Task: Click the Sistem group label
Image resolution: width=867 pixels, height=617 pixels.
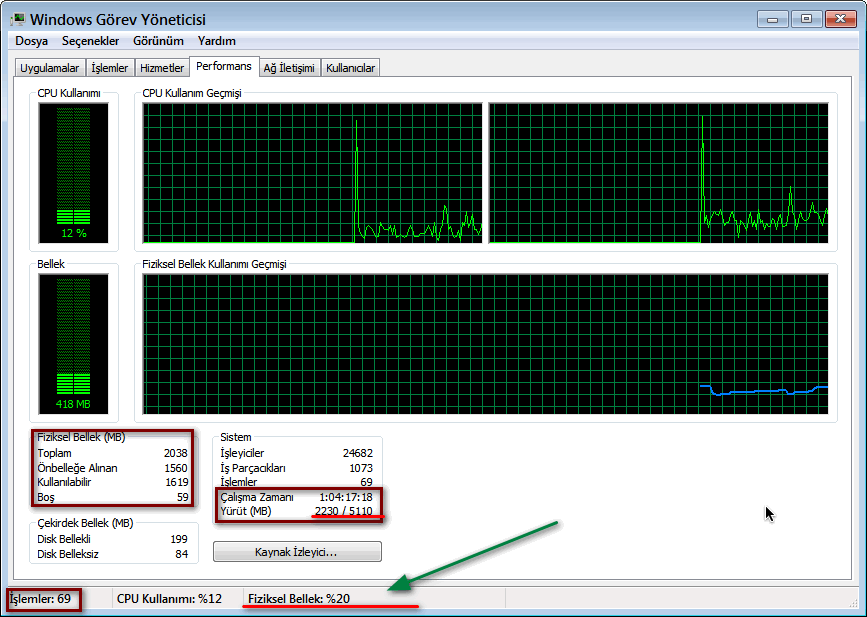Action: coord(236,437)
